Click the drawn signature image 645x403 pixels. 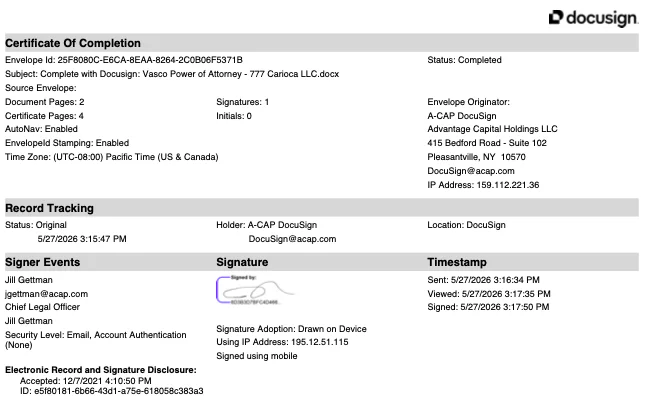pyautogui.click(x=256, y=290)
